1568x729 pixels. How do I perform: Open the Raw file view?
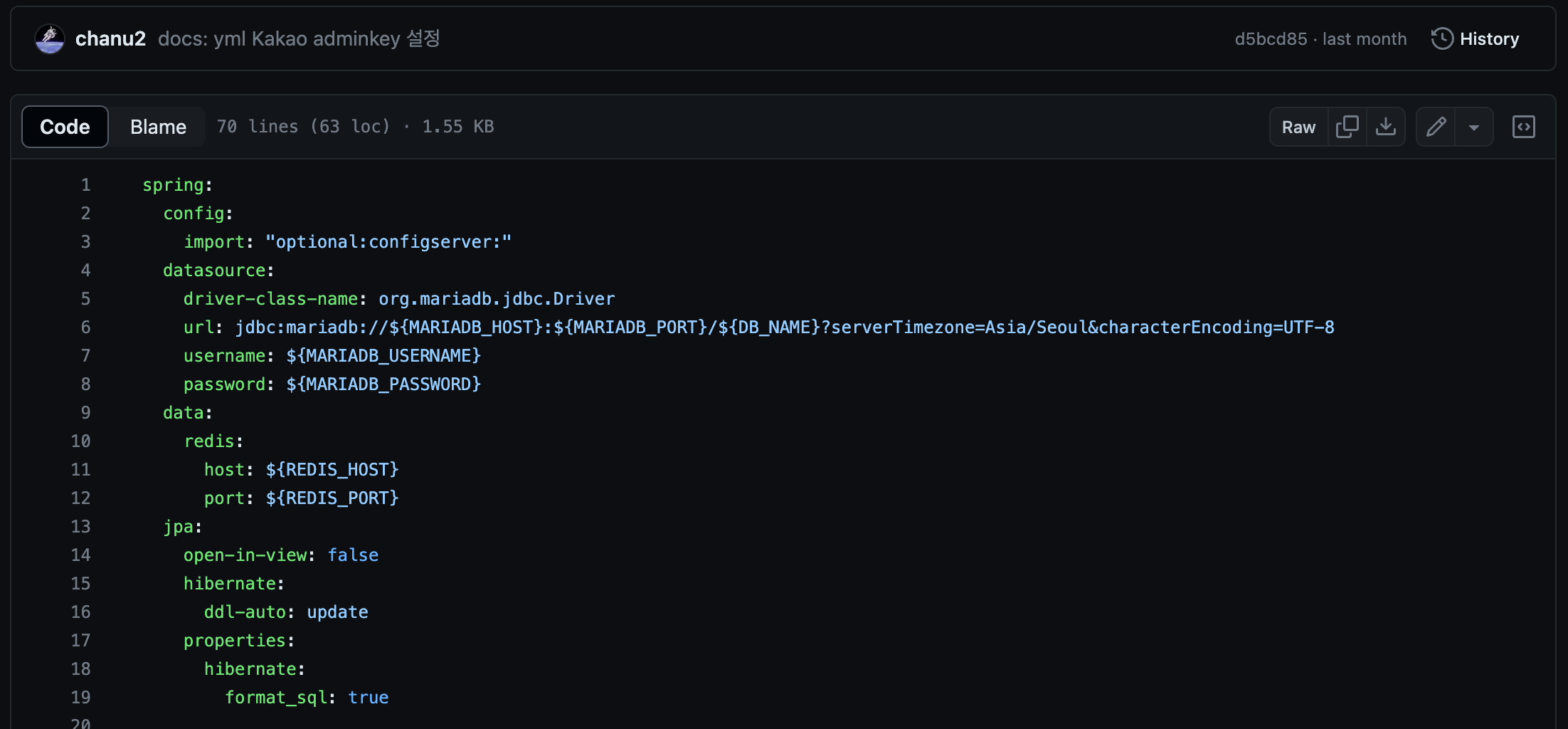(1298, 127)
